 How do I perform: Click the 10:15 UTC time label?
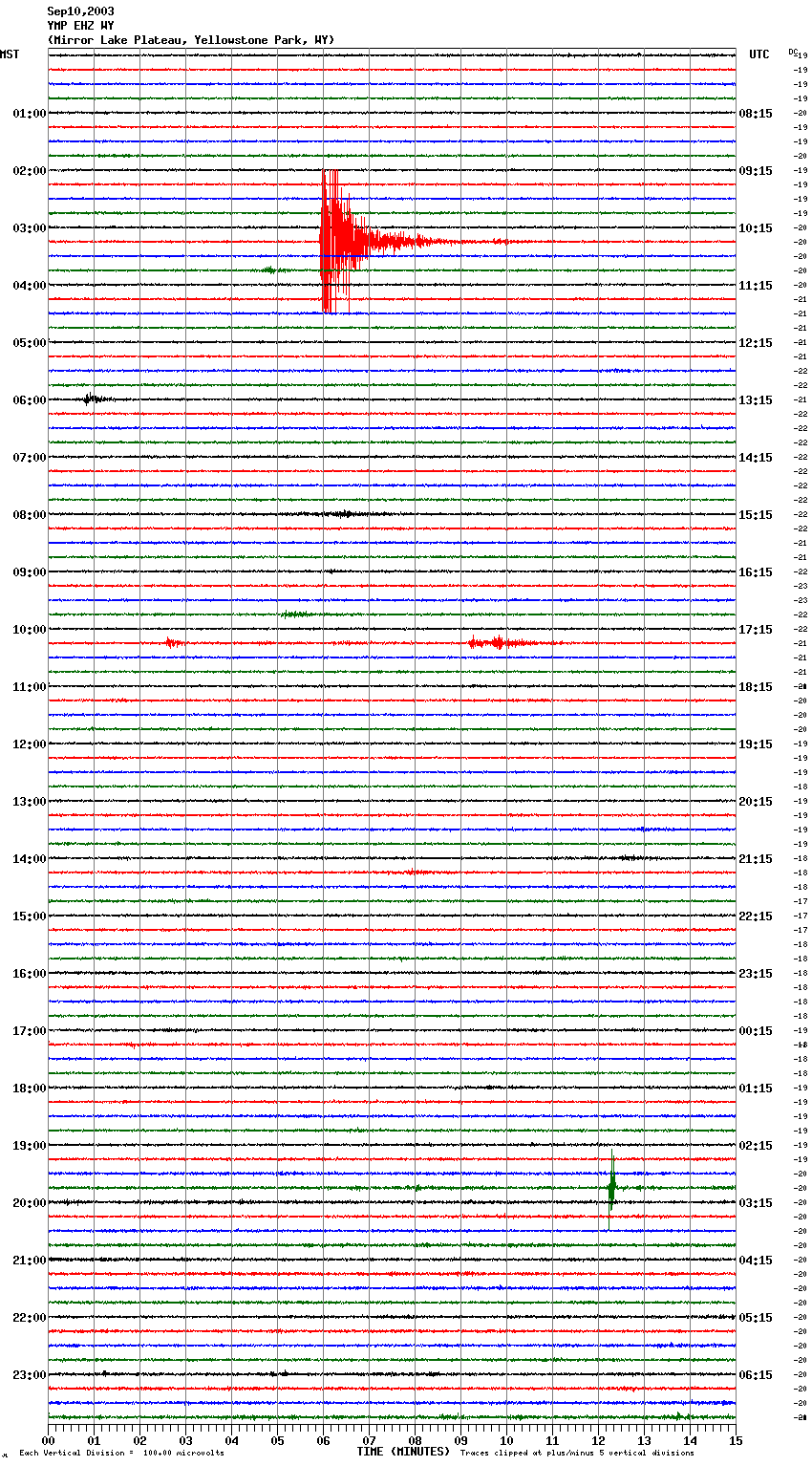(756, 228)
